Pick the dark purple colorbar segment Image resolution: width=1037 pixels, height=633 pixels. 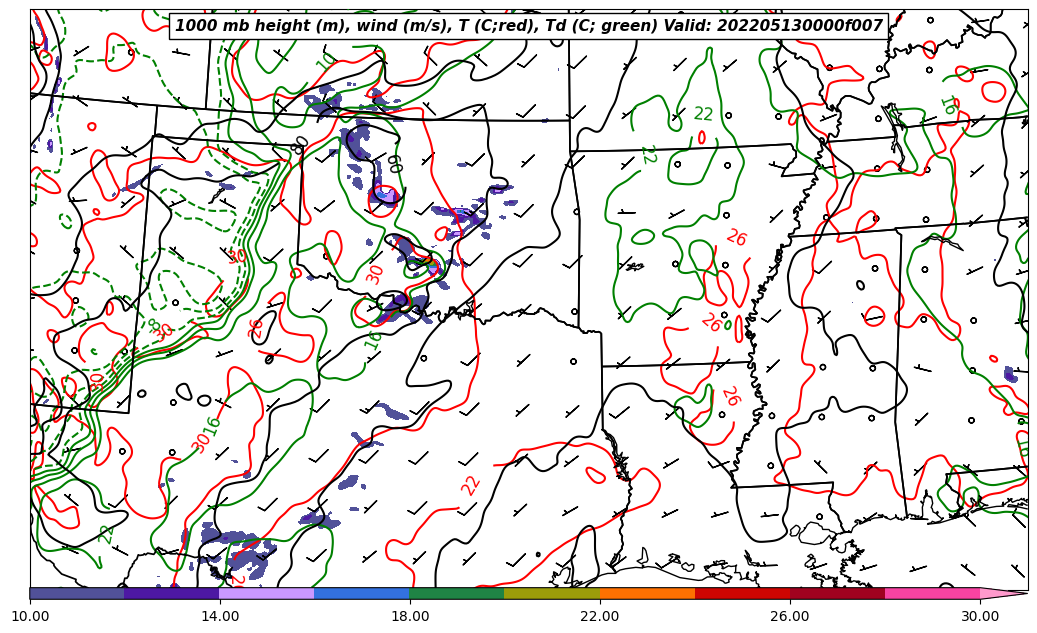[172, 593]
